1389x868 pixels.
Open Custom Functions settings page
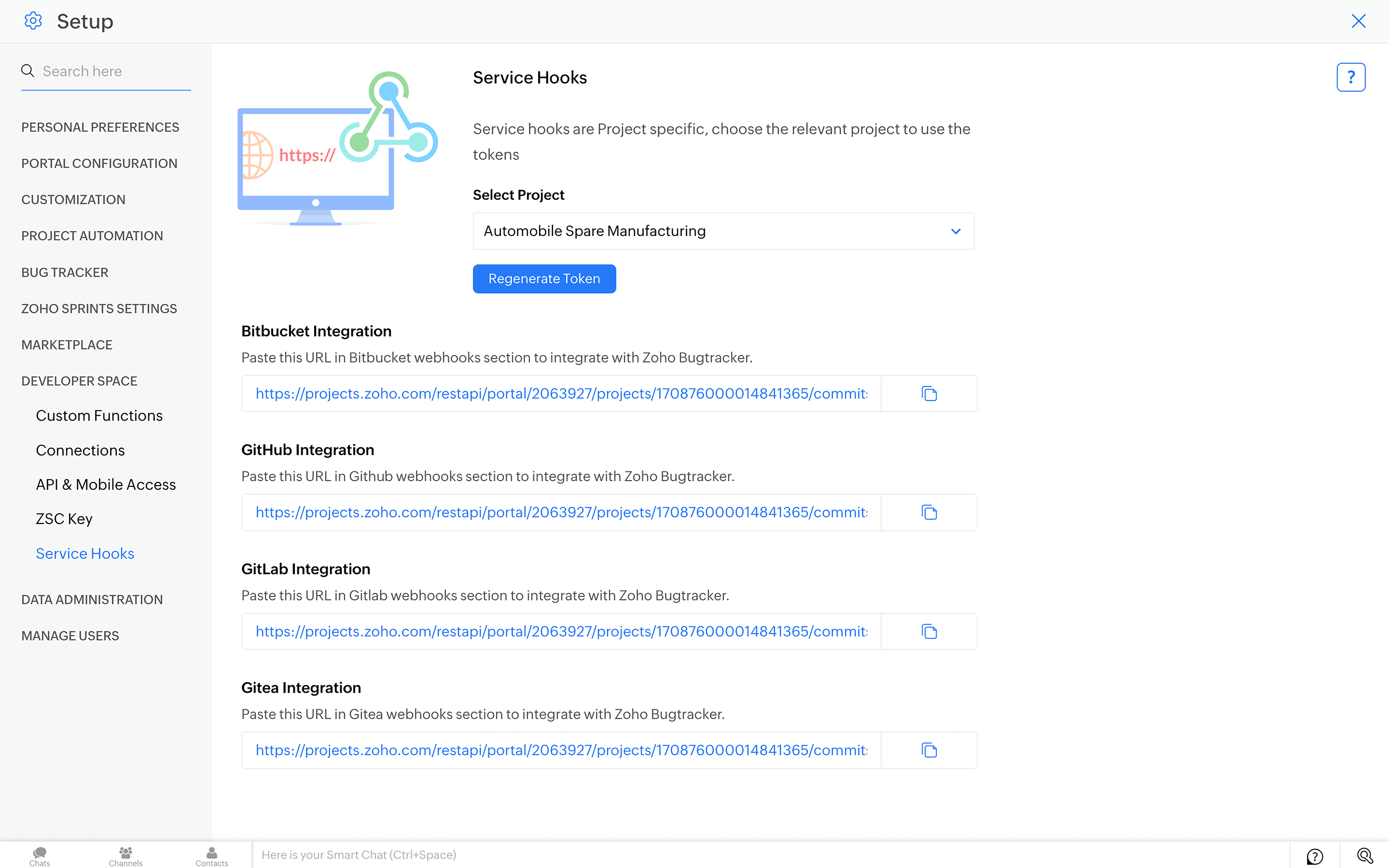tap(99, 416)
